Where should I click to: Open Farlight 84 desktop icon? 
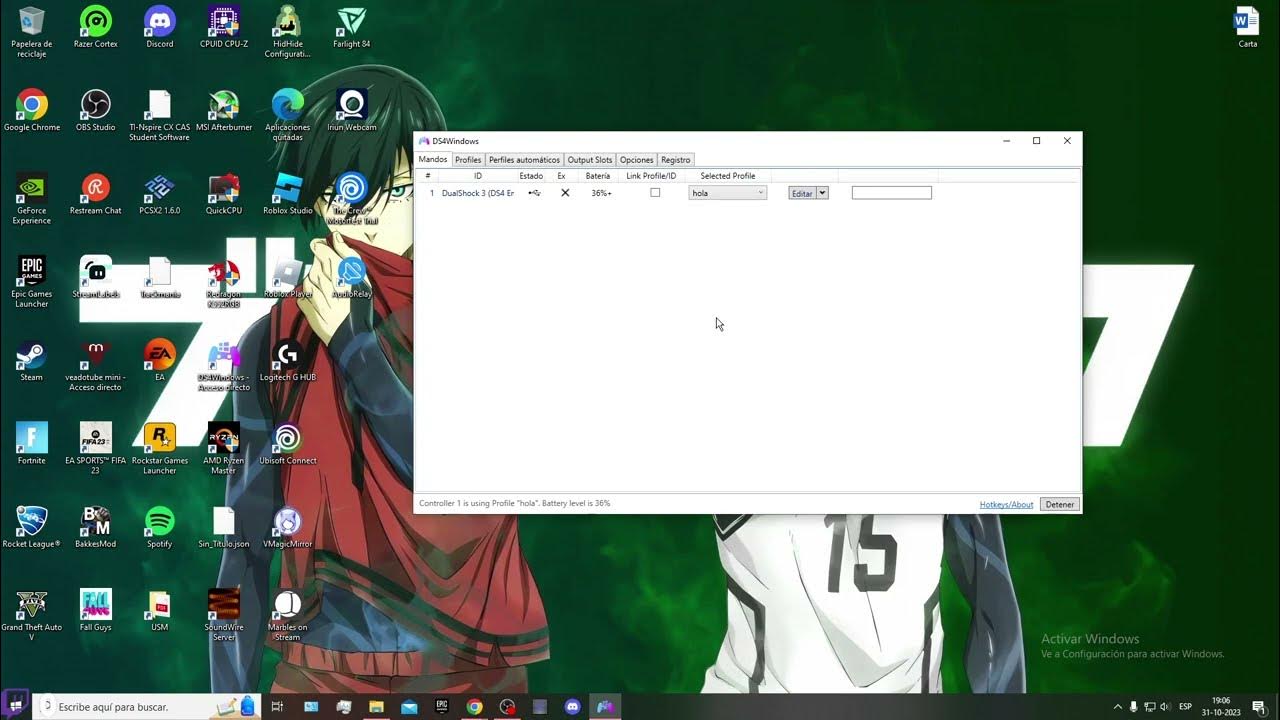352,28
